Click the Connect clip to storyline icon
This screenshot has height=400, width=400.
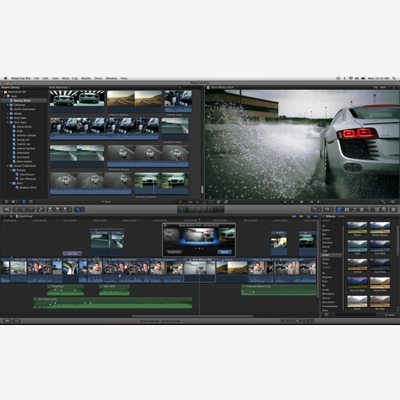click(x=50, y=209)
